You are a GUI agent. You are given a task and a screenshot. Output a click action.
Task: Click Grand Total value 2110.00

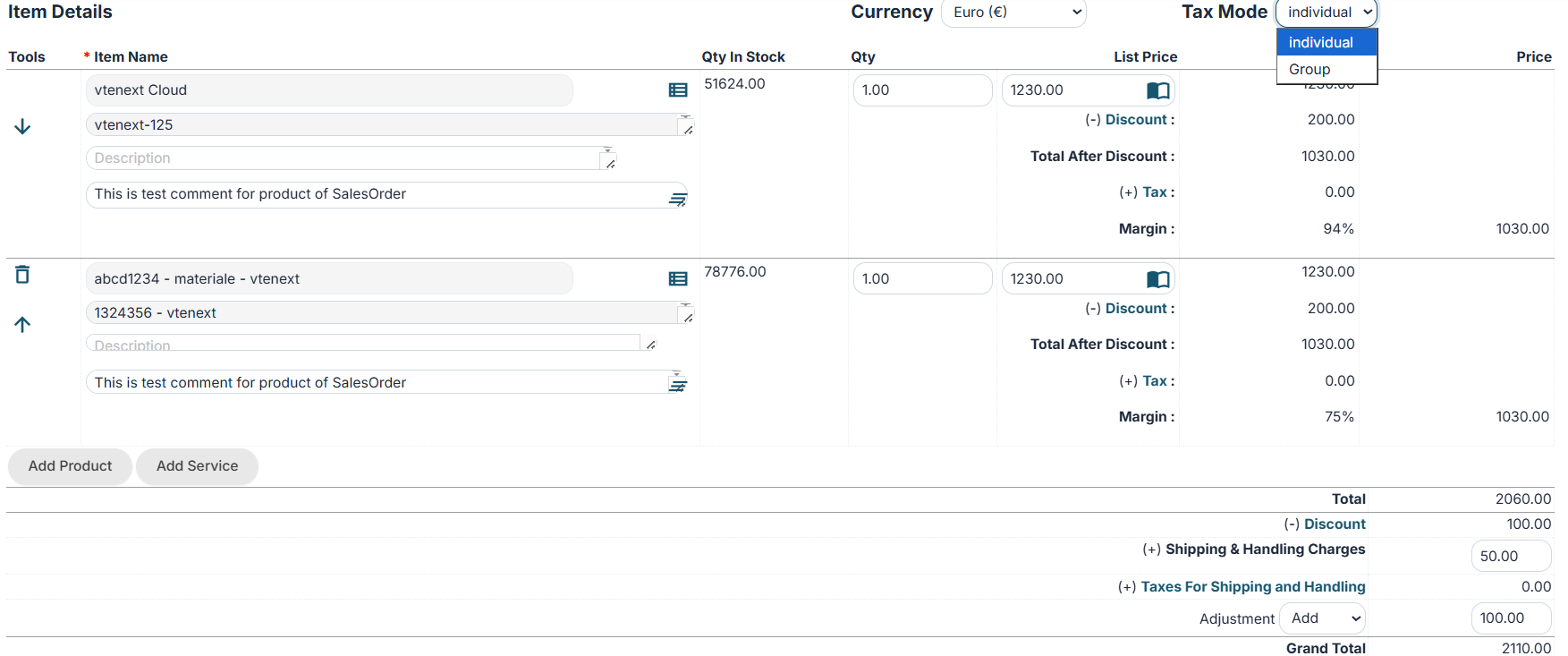click(x=1526, y=649)
